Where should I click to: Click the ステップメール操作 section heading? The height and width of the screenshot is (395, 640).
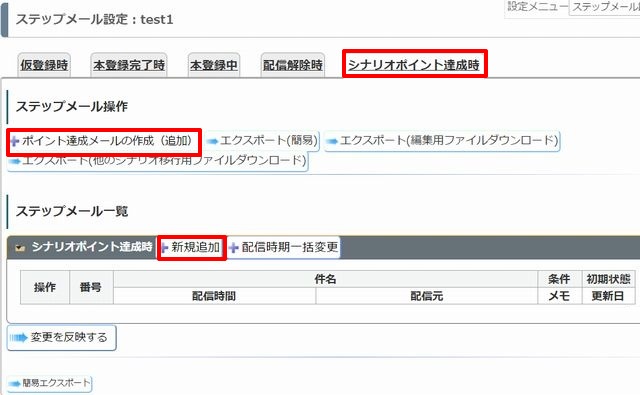[72, 107]
